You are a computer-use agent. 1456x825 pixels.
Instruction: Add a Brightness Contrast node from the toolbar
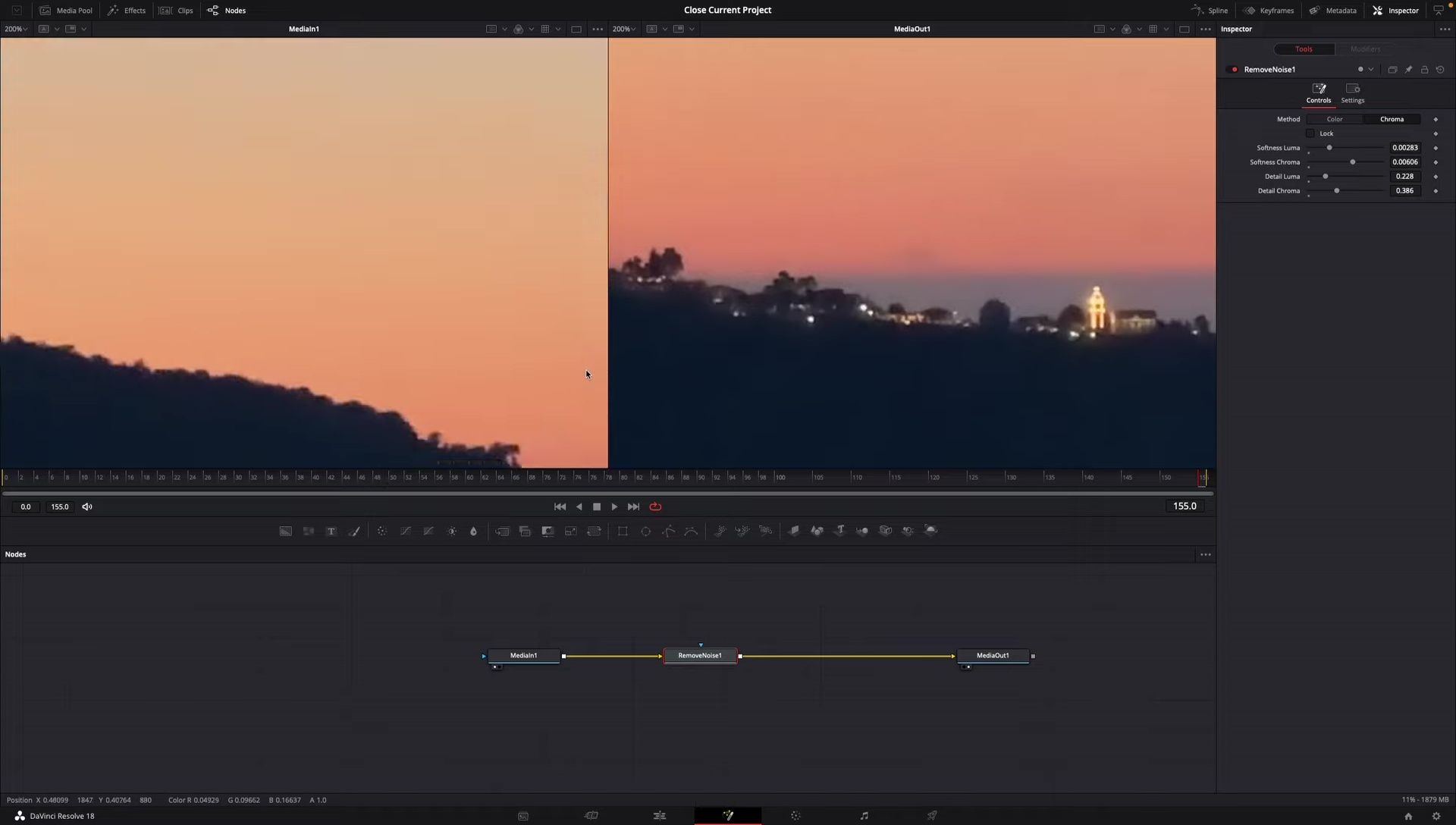tap(452, 532)
